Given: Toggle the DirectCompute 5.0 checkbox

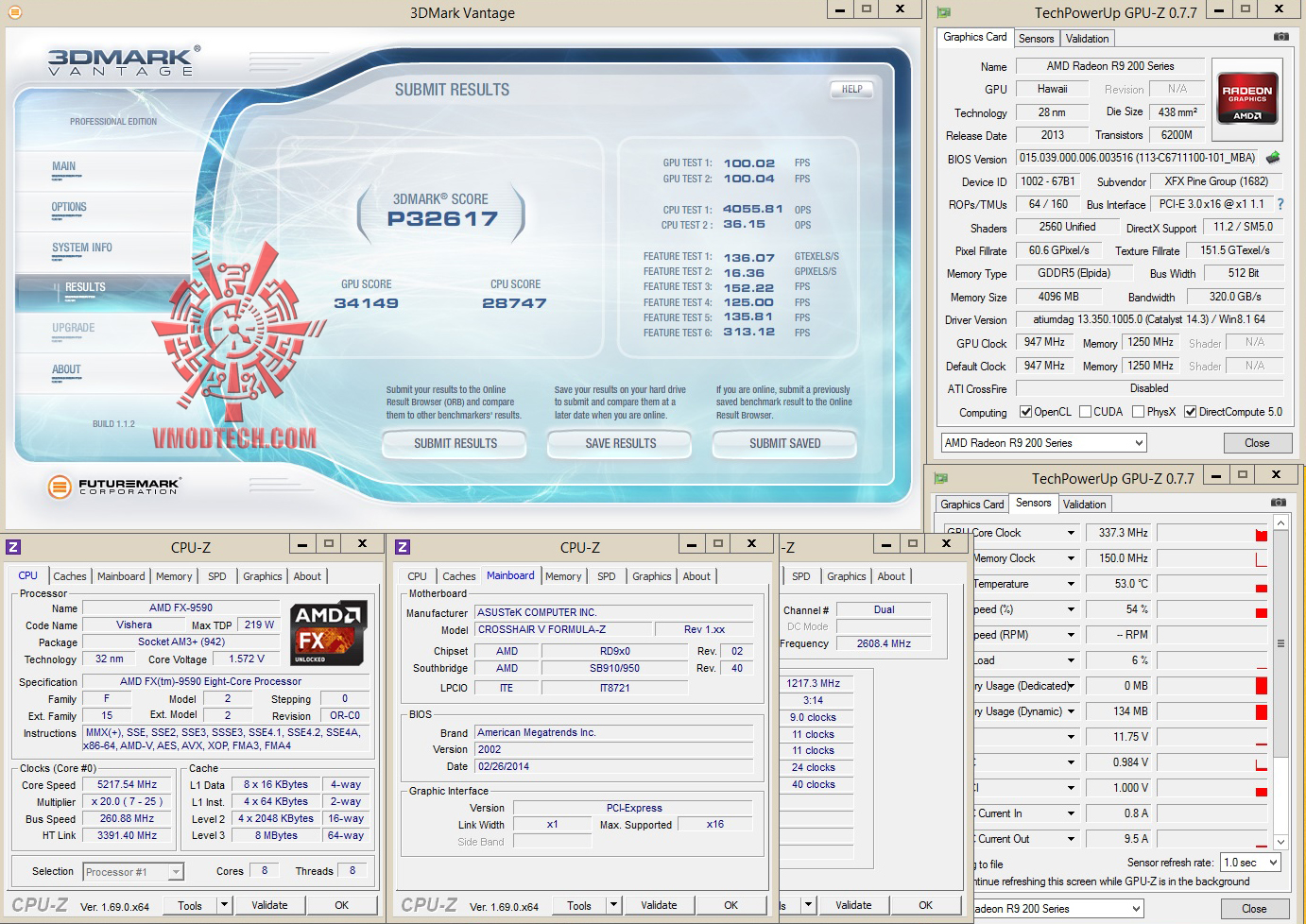Looking at the screenshot, I should pos(1191,412).
